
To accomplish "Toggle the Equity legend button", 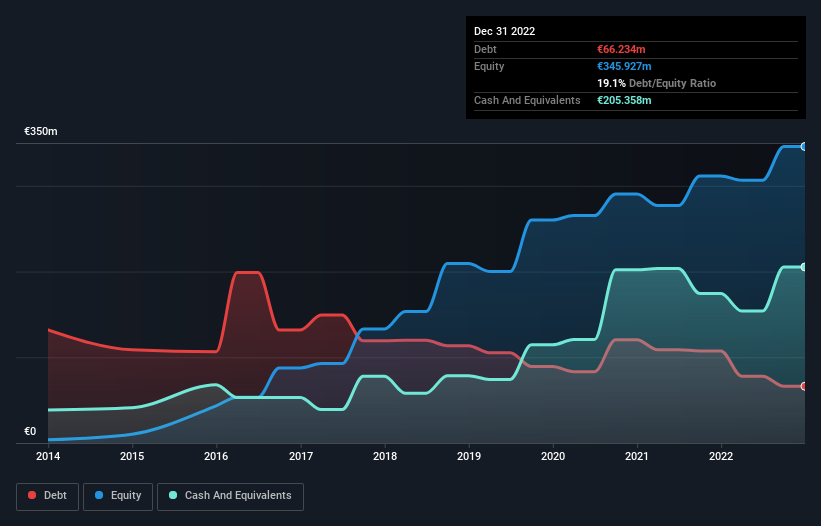I will [x=118, y=496].
